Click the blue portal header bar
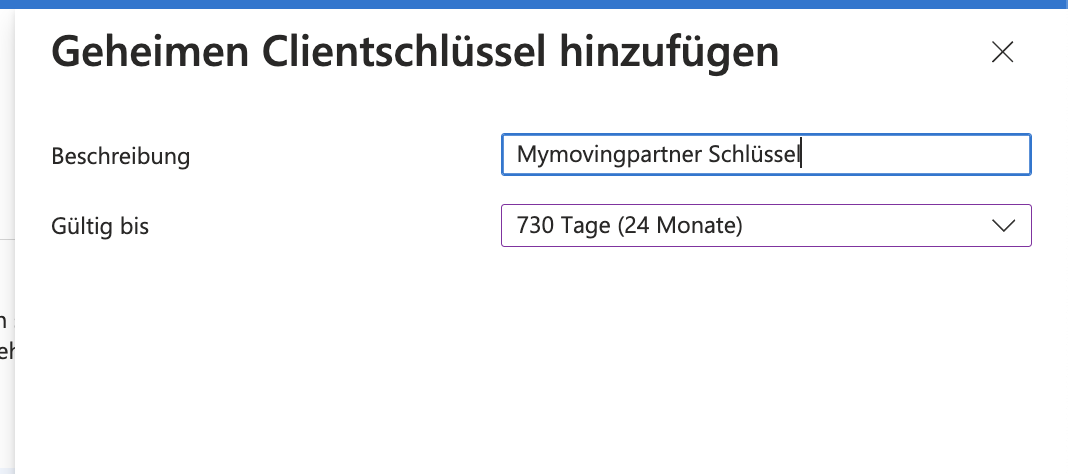Screen dimensions: 1068x474 [534, 4]
